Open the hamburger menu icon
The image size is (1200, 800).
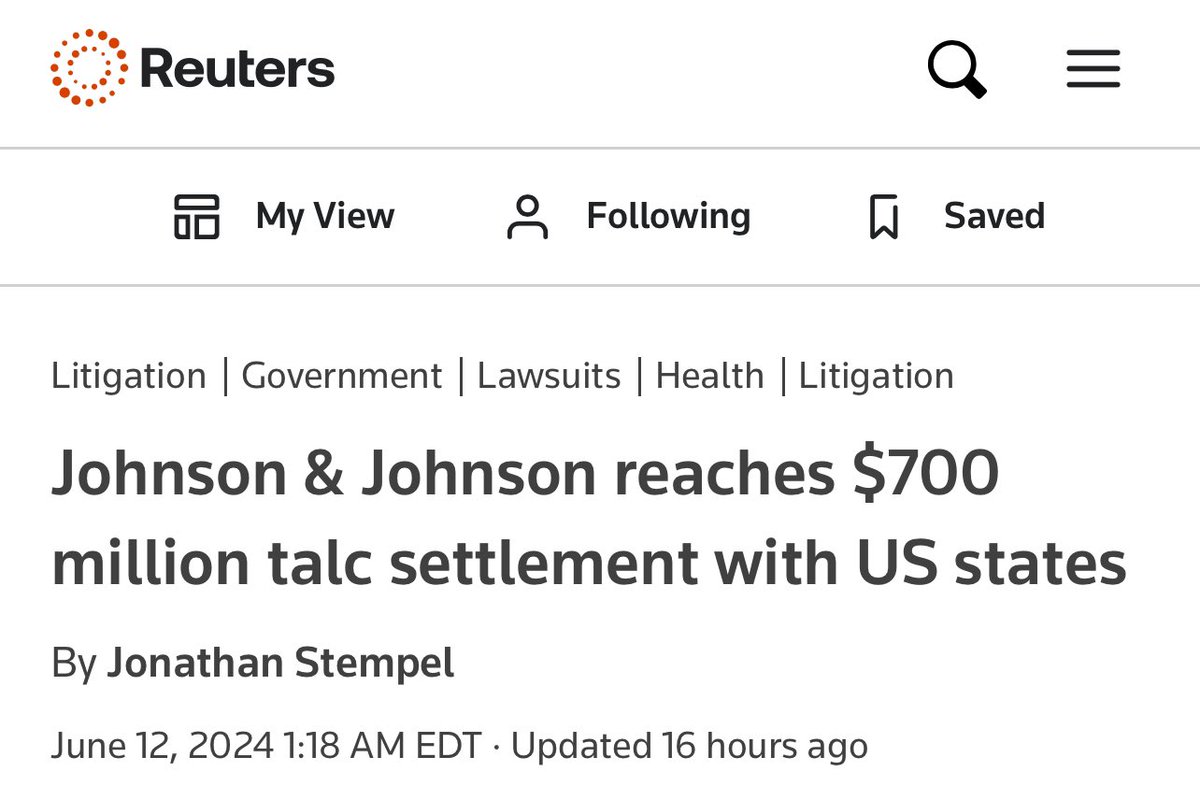click(1093, 70)
